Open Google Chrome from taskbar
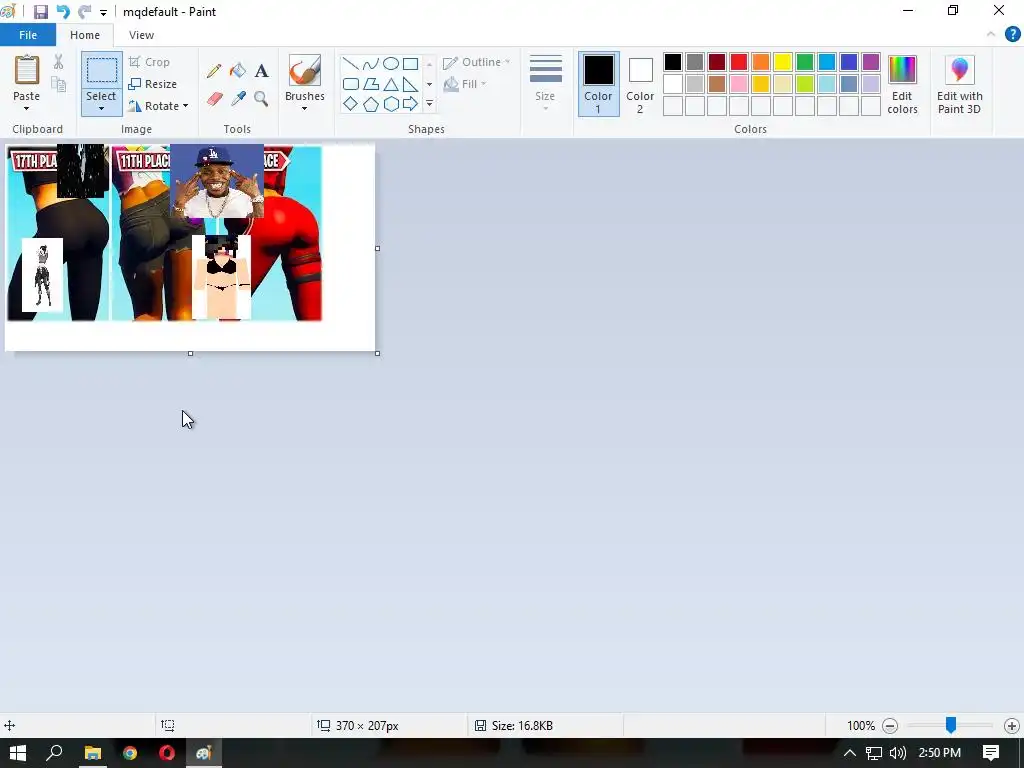This screenshot has width=1024, height=768. coord(130,753)
